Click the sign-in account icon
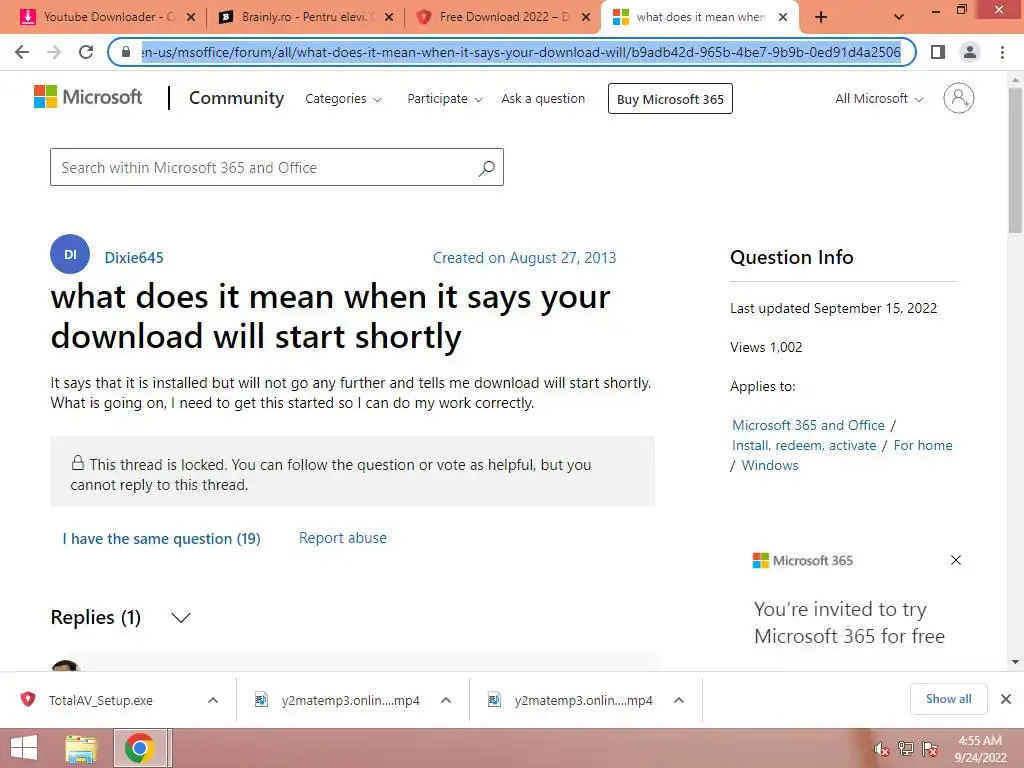The height and width of the screenshot is (768, 1024). [x=958, y=98]
